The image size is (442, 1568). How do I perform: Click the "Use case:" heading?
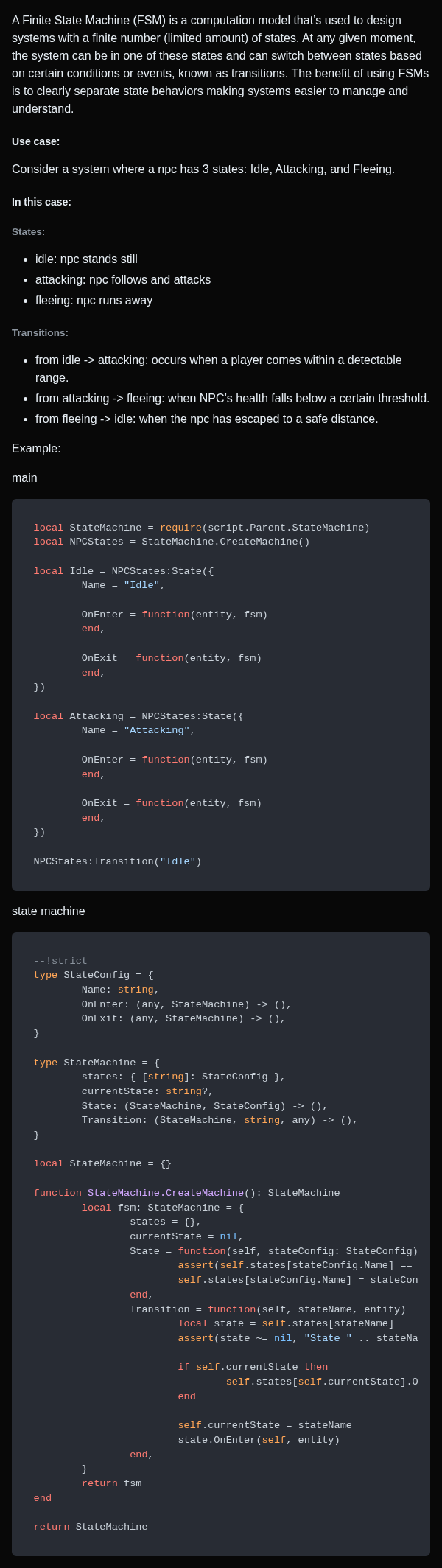click(35, 141)
